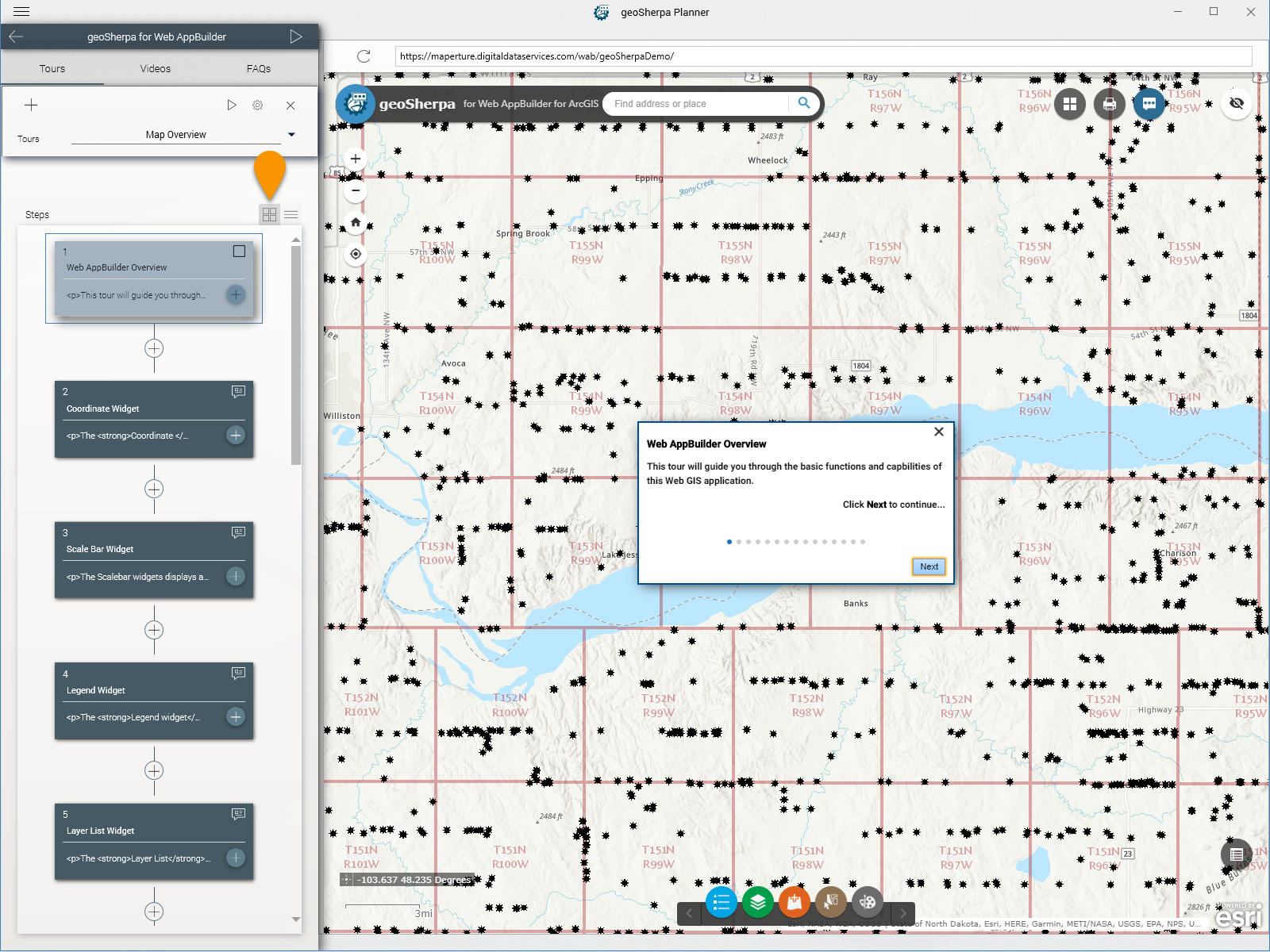Add a new tour with the plus icon

pos(31,105)
